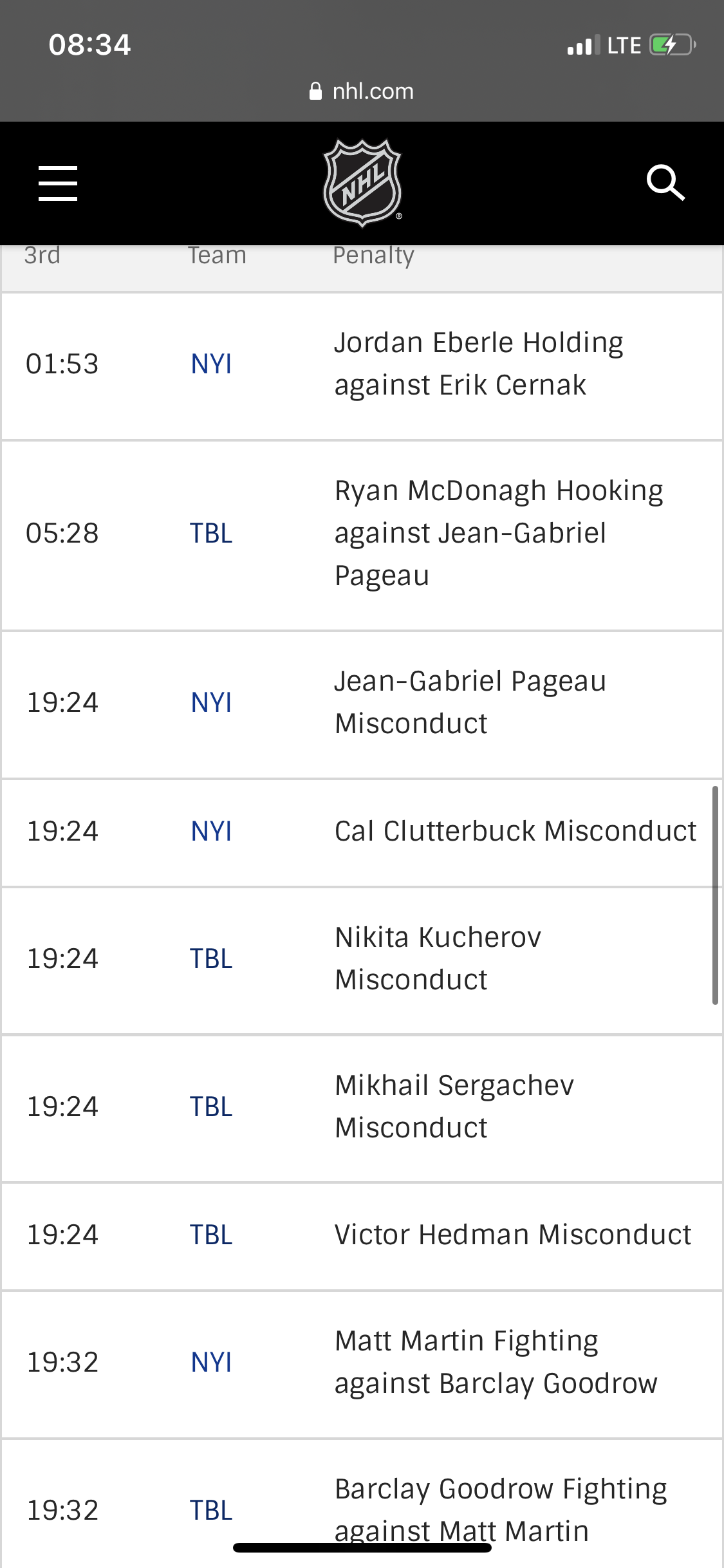Viewport: 724px width, 1568px height.
Task: Click the TBL link at 05:28
Action: [x=211, y=534]
